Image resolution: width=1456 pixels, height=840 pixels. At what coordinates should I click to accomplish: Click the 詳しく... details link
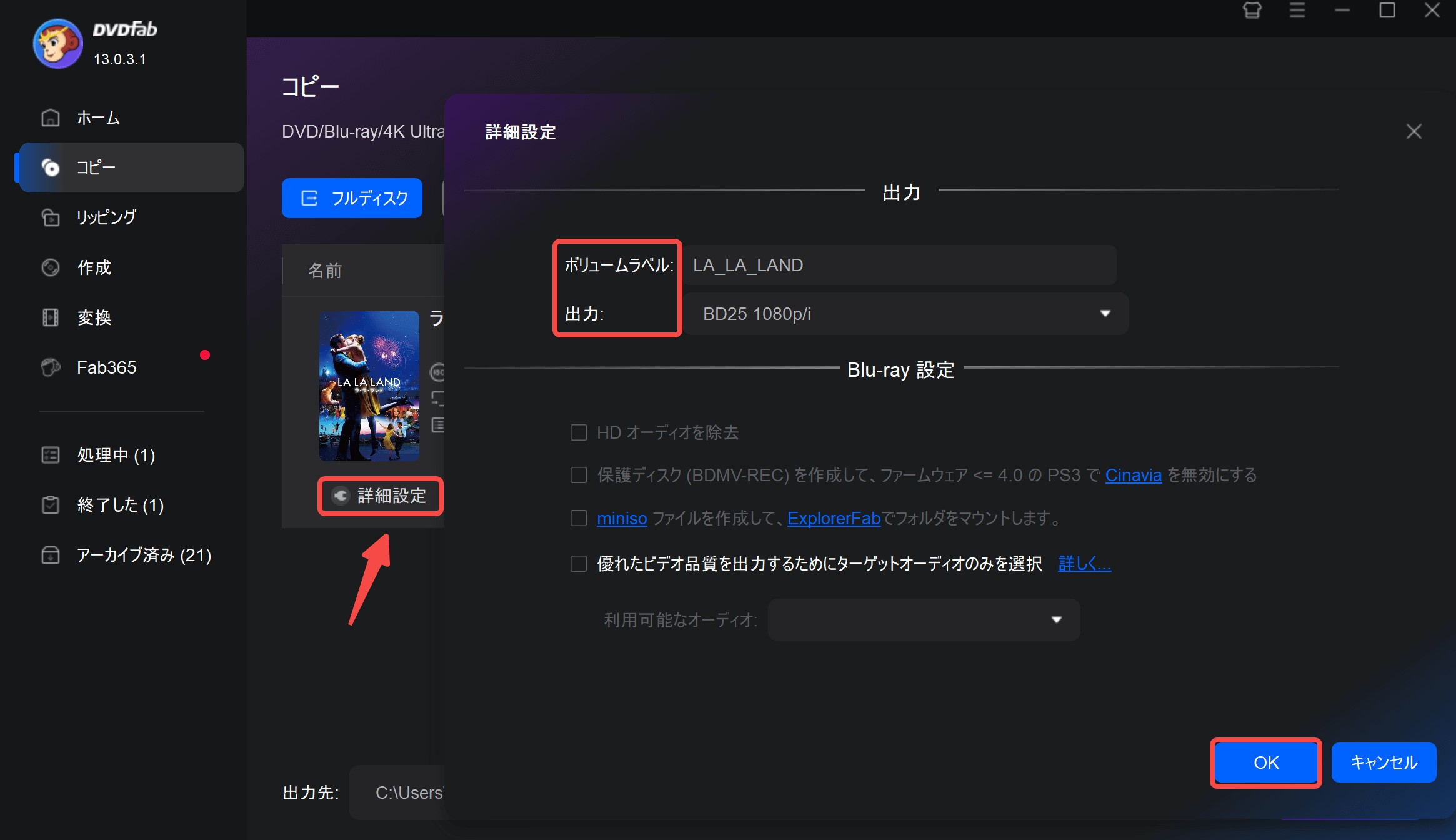click(x=1084, y=564)
